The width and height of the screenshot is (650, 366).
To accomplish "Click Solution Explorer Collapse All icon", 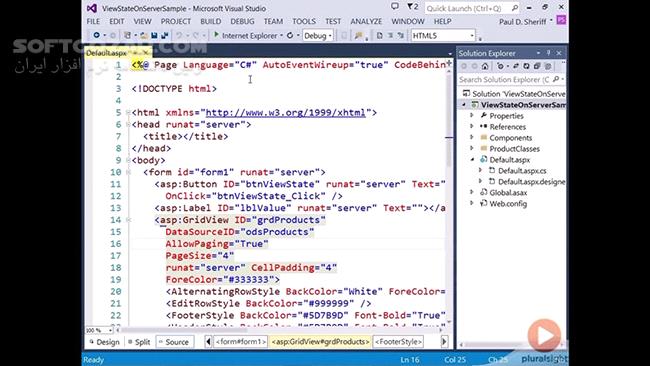I will pyautogui.click(x=537, y=66).
